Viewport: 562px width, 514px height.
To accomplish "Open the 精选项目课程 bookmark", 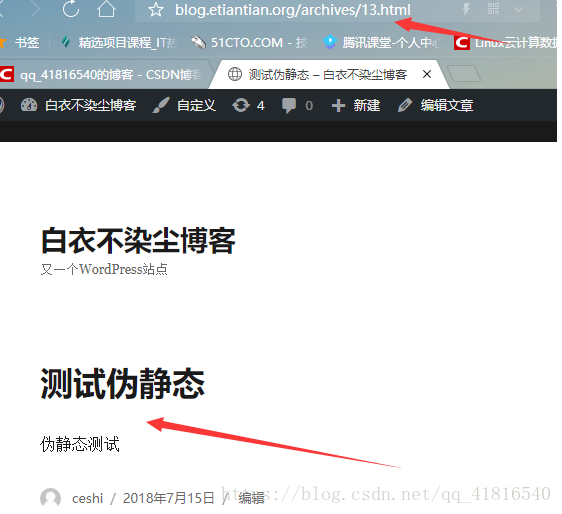I will click(x=119, y=43).
